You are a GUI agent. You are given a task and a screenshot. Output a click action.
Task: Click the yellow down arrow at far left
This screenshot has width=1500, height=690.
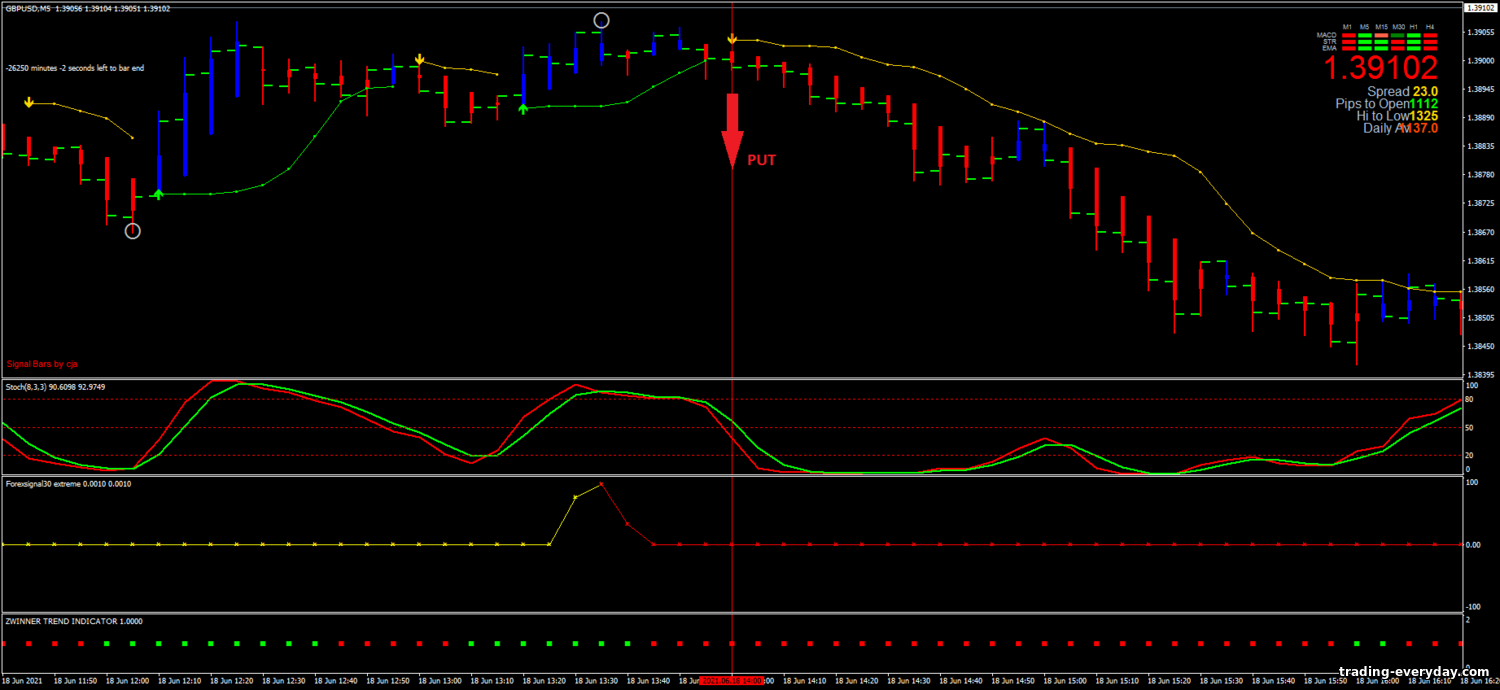point(29,102)
